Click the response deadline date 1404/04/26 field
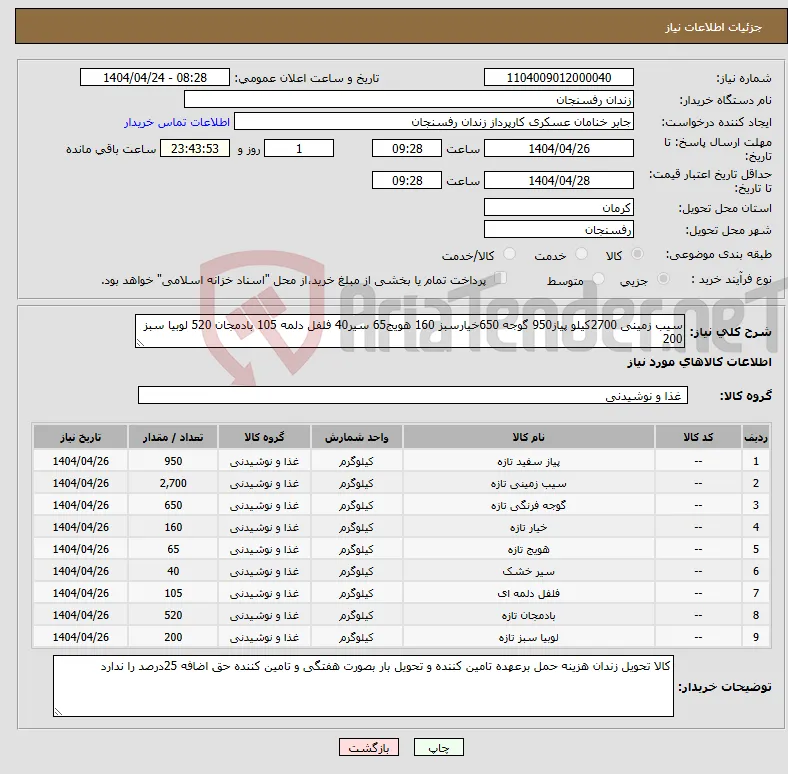788x774 pixels. coord(559,148)
